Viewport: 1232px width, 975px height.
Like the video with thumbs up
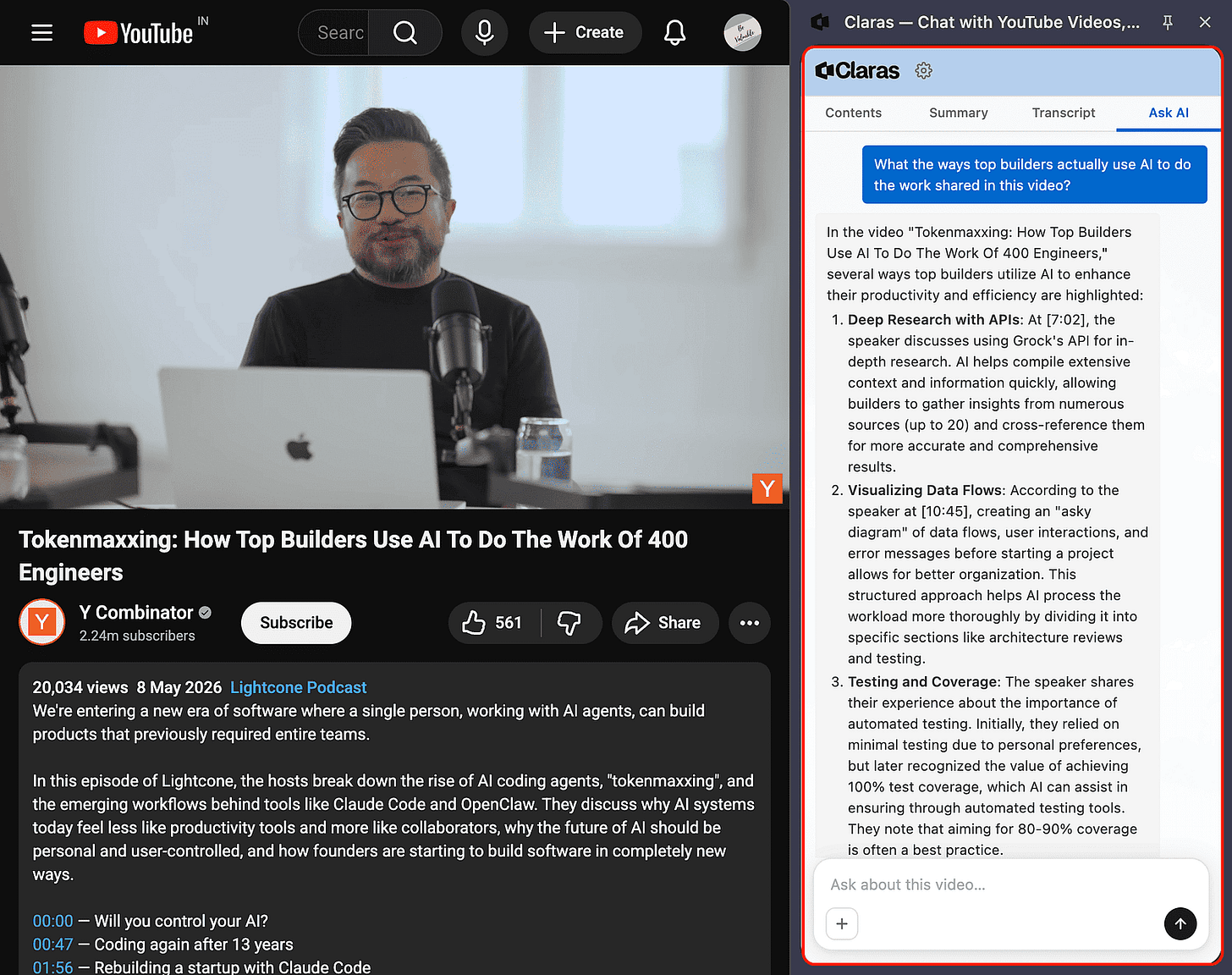(492, 623)
